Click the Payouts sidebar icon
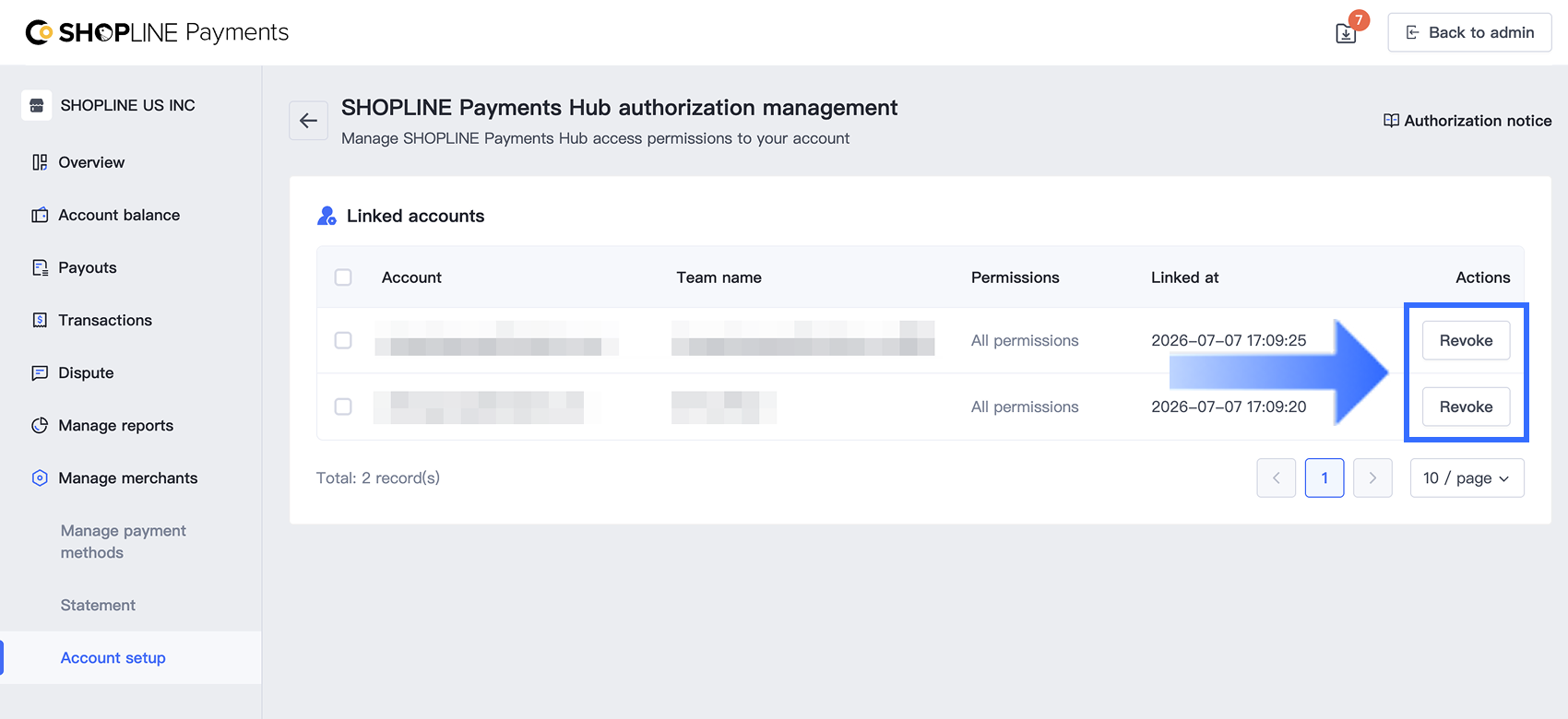Viewport: 1568px width, 719px height. click(x=40, y=267)
